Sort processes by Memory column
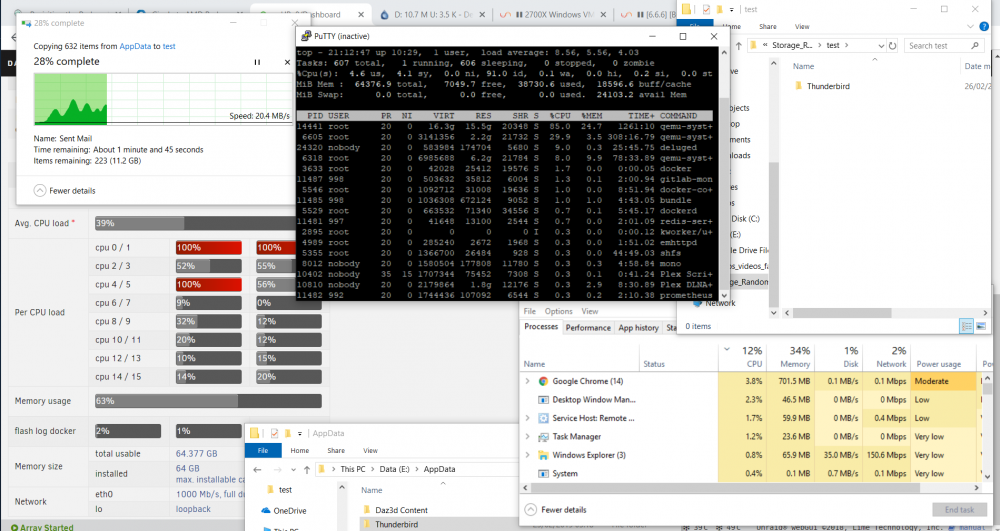1000x531 pixels. coord(791,357)
